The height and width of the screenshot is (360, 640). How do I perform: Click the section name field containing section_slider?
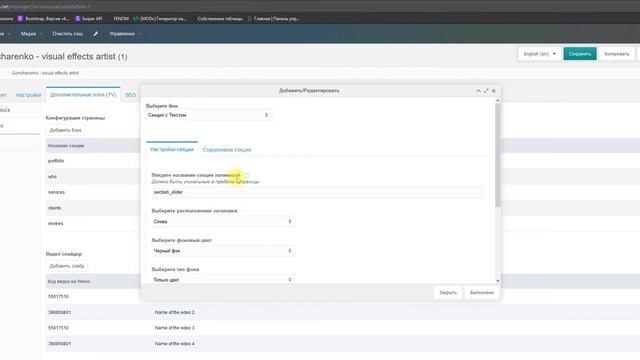tap(317, 192)
